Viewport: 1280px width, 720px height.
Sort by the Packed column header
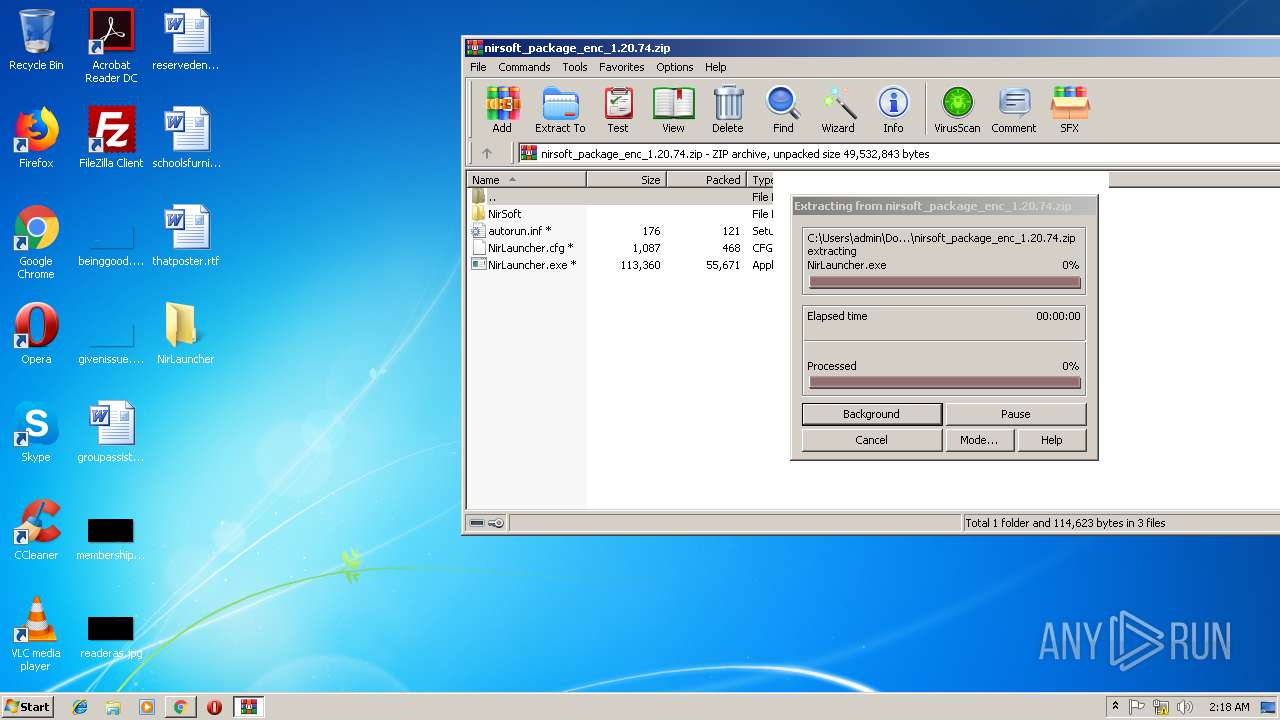point(706,180)
